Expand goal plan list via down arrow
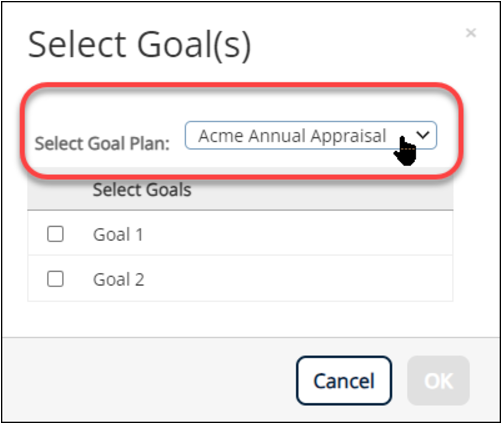This screenshot has height=423, width=501. tap(423, 135)
